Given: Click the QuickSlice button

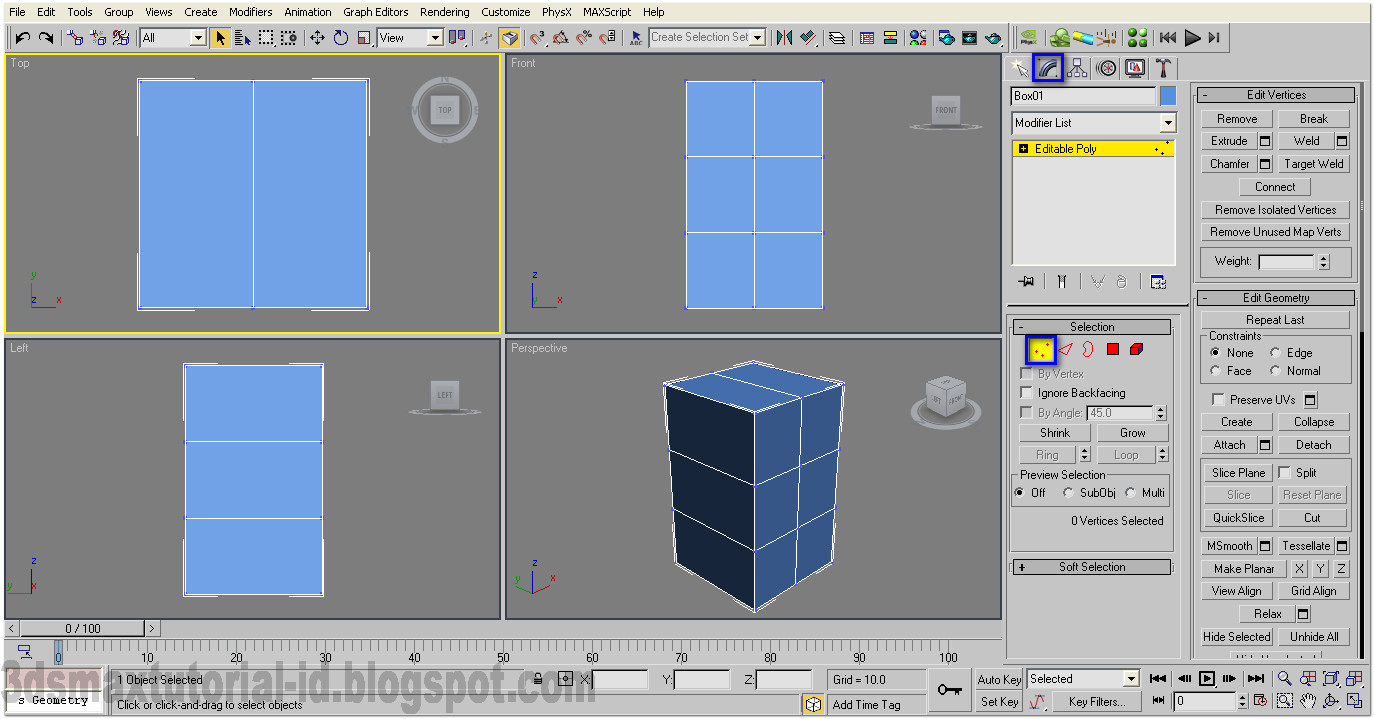Looking at the screenshot, I should pos(1237,517).
